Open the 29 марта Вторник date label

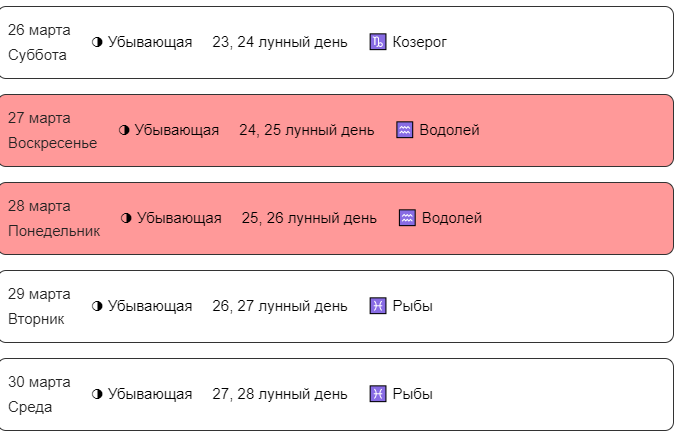point(39,306)
